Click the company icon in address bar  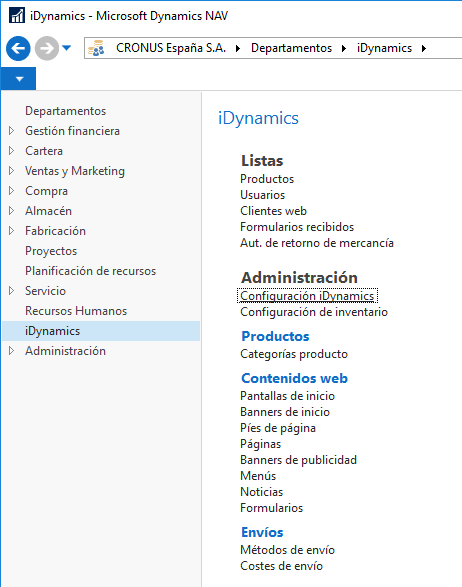(96, 48)
